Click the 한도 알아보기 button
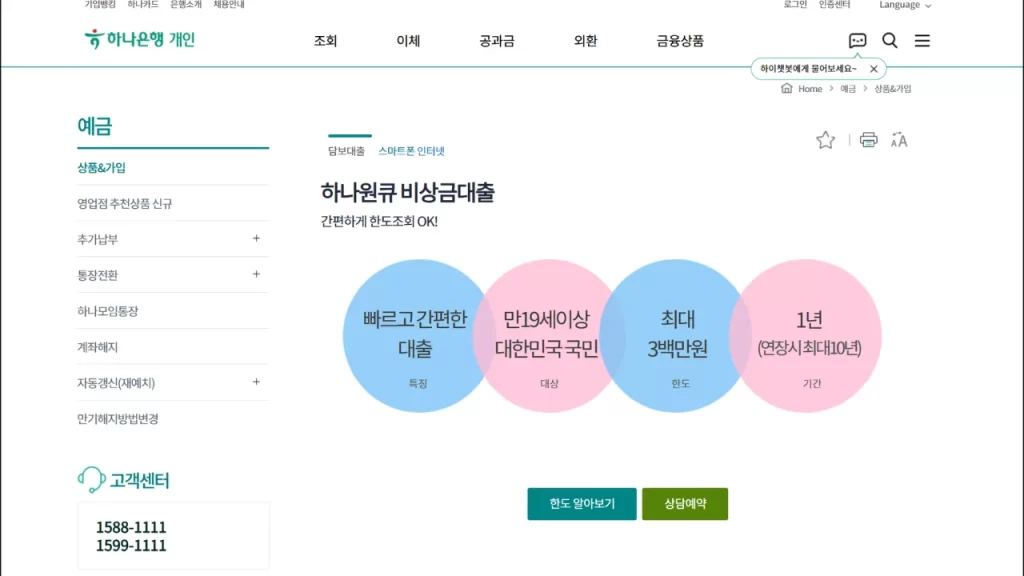1024x576 pixels. point(582,504)
